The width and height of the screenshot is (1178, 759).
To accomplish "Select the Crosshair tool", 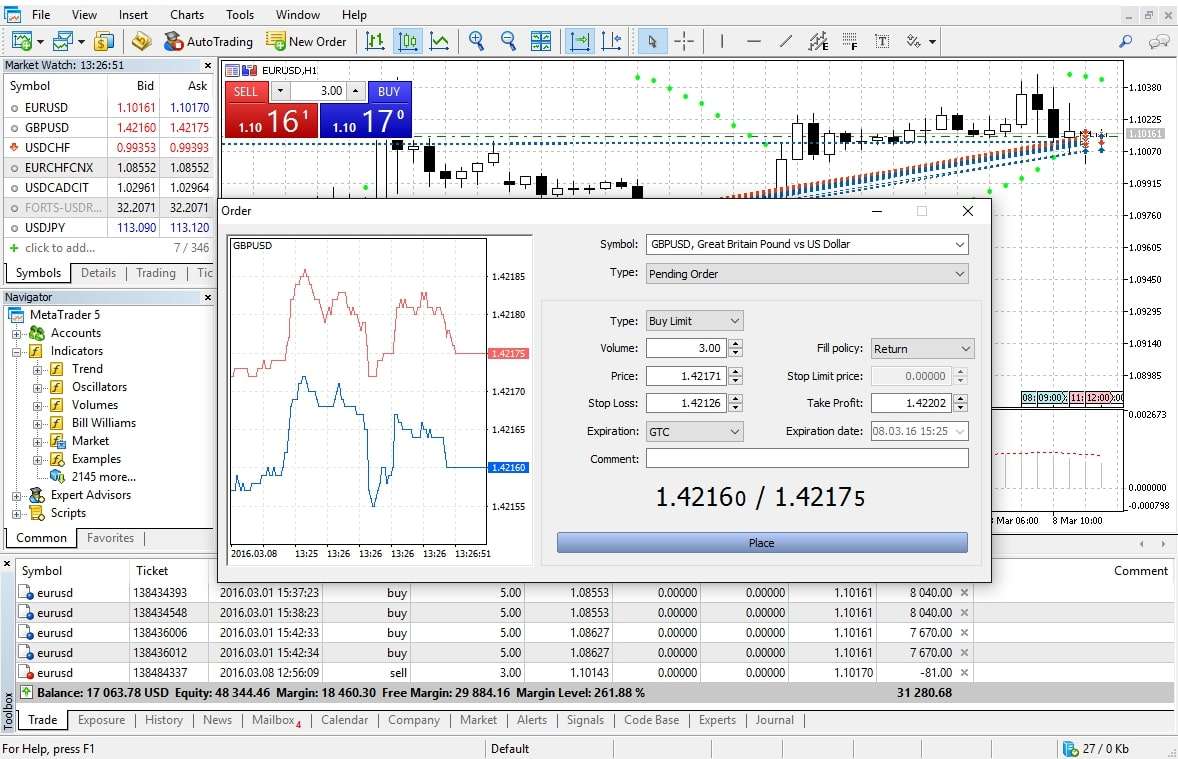I will coord(684,41).
